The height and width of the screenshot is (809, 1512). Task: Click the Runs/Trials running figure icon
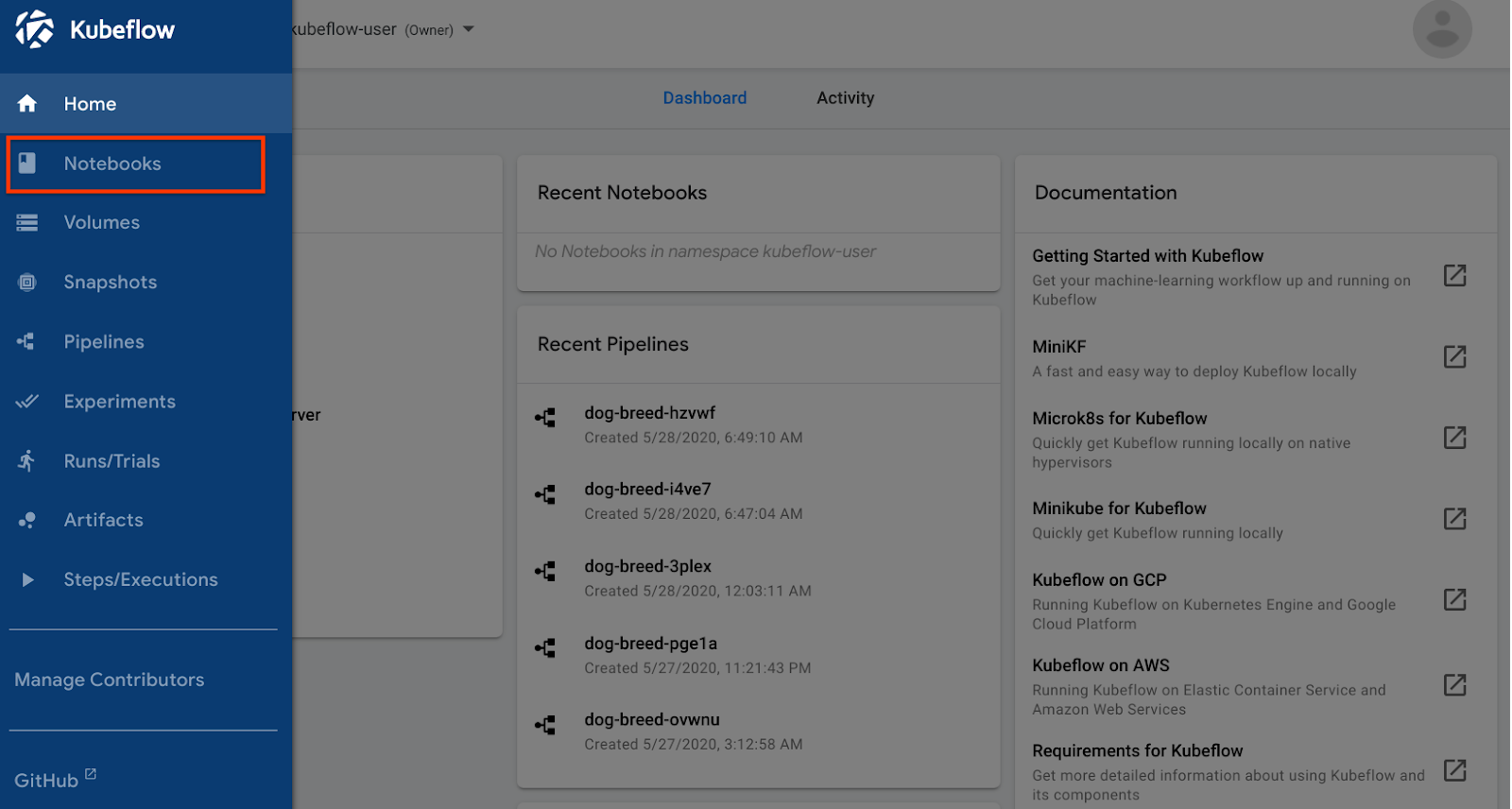(x=27, y=461)
